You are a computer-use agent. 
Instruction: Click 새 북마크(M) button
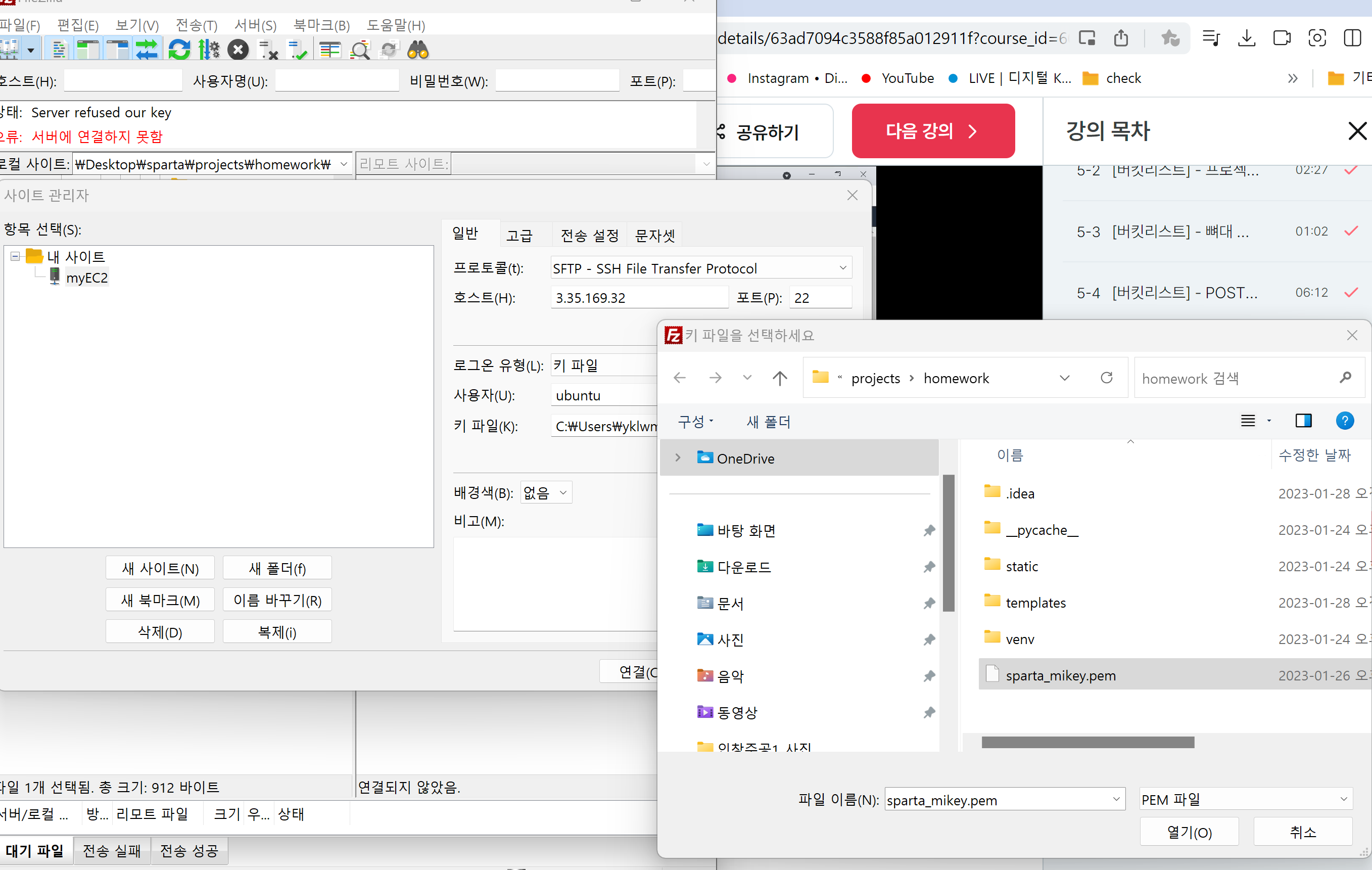160,600
